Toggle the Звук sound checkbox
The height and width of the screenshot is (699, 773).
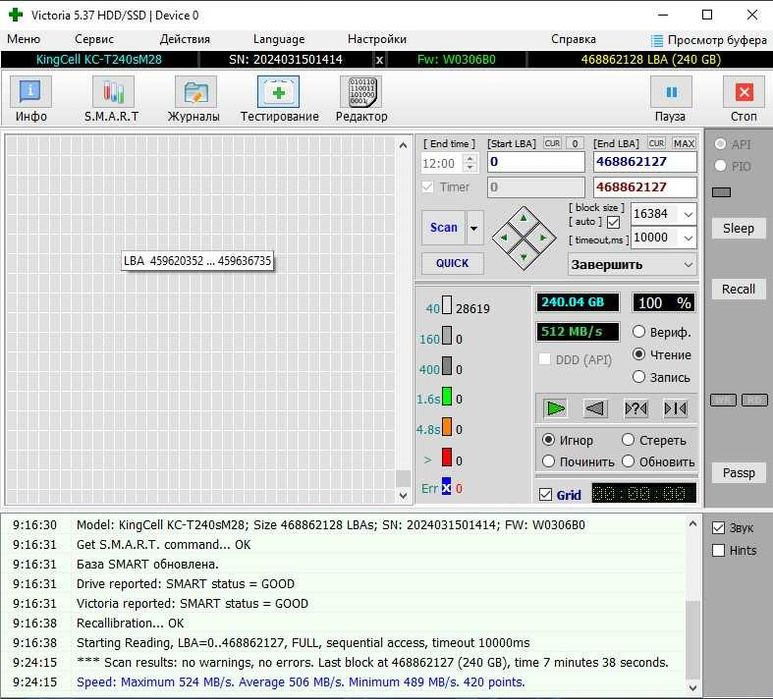tap(718, 528)
